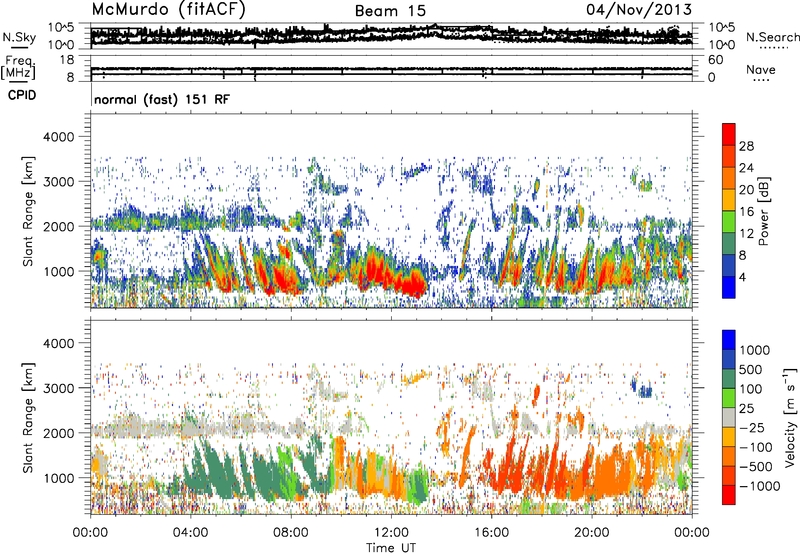Screen dimensions: 800x554
Task: Click inside the power range-time plot panel
Action: 391,211
